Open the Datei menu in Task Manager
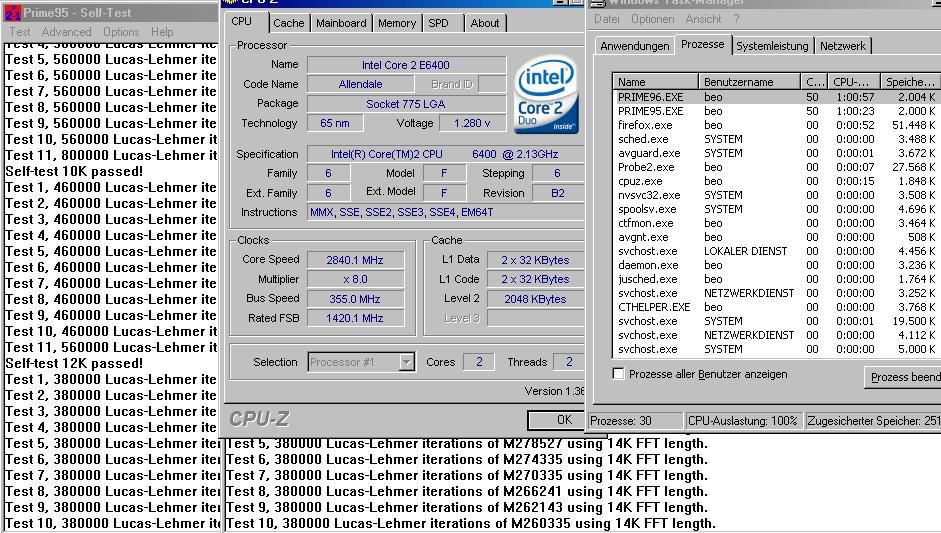Screen dimensions: 941x533 [607, 19]
